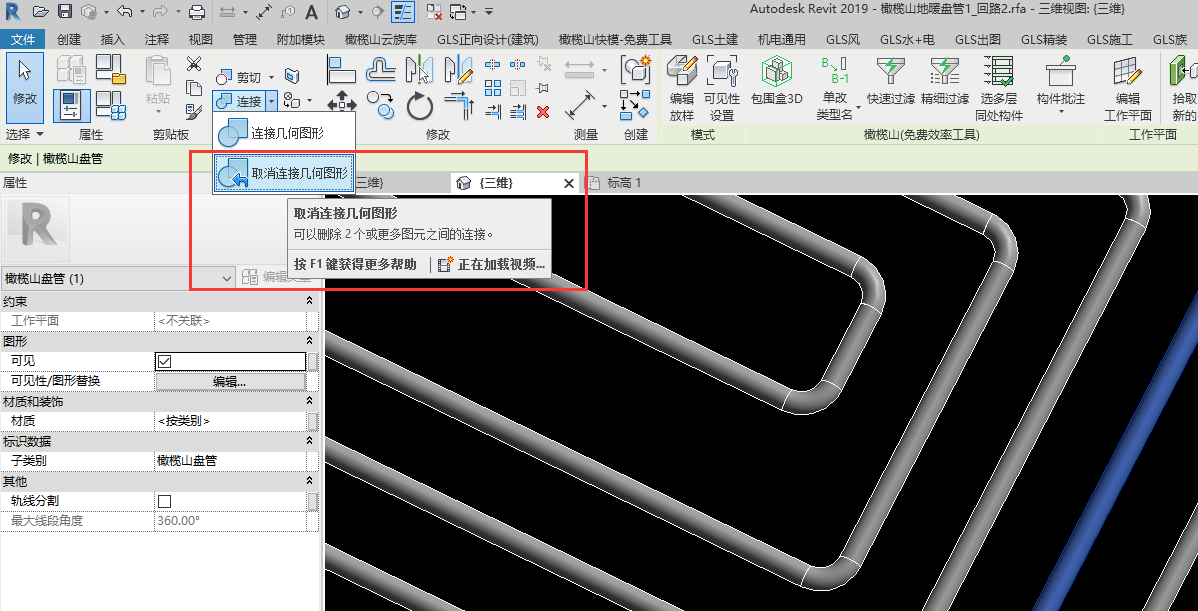Click the Match Type Properties paintbrush icon
The width and height of the screenshot is (1198, 611).
[x=194, y=111]
